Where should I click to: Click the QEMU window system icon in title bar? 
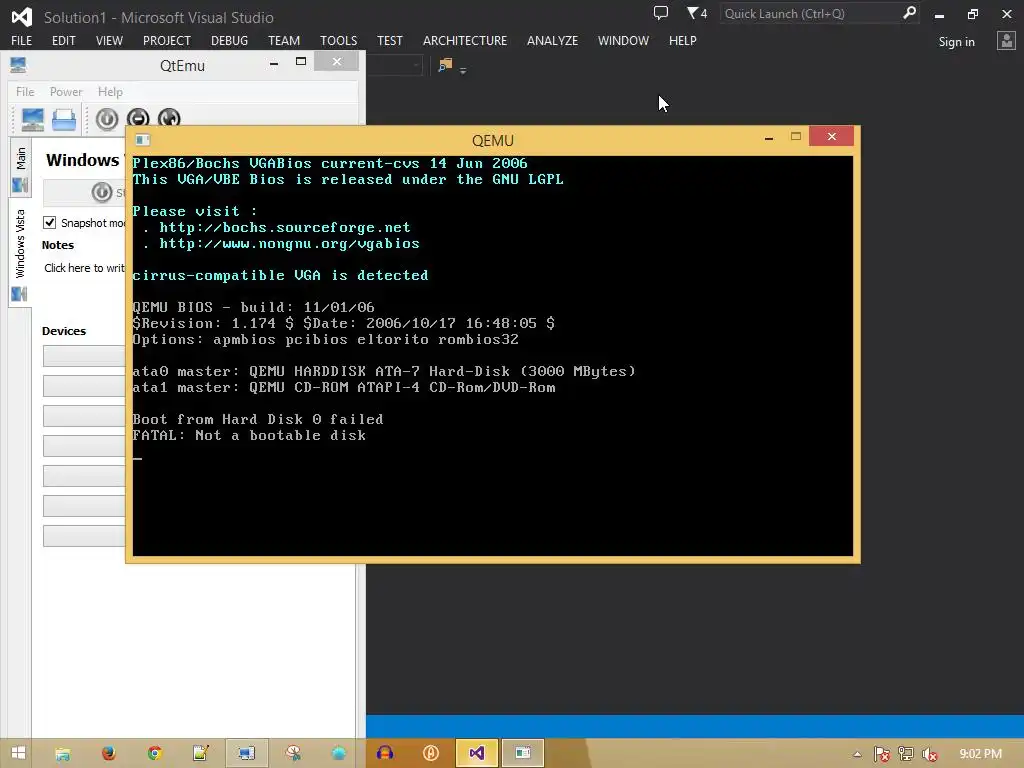142,140
